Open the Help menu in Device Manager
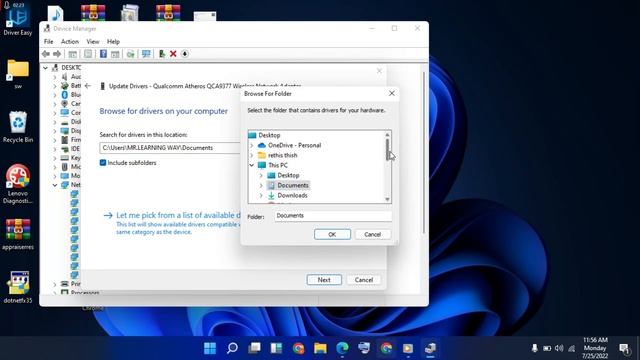The width and height of the screenshot is (640, 360). tap(113, 42)
